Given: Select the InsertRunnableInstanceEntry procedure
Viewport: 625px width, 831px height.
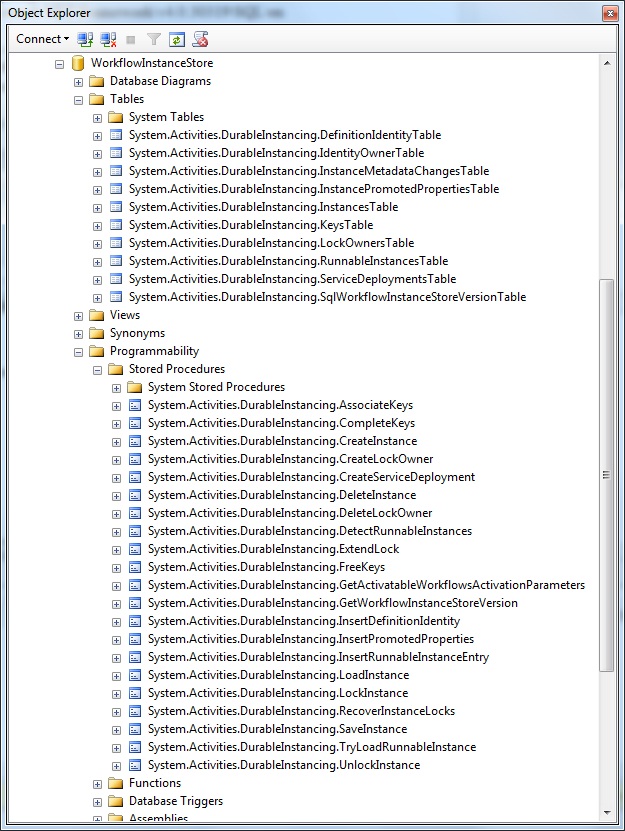Looking at the screenshot, I should [x=318, y=657].
